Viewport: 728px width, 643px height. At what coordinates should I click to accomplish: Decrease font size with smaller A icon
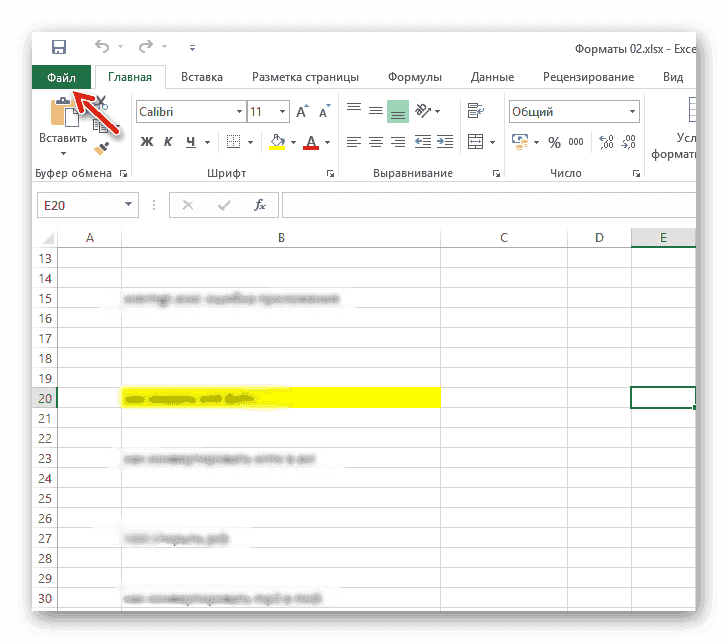pyautogui.click(x=324, y=111)
